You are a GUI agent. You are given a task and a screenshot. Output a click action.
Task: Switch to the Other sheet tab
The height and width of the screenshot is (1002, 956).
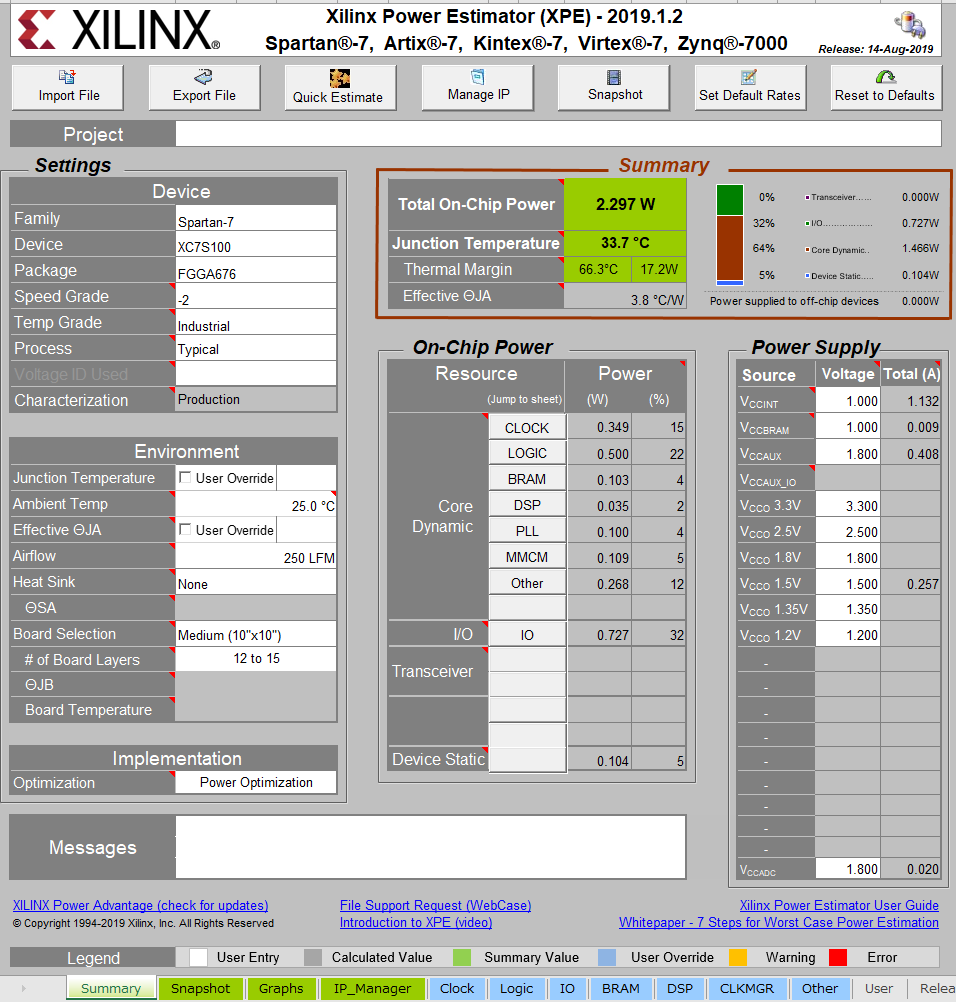tap(820, 989)
